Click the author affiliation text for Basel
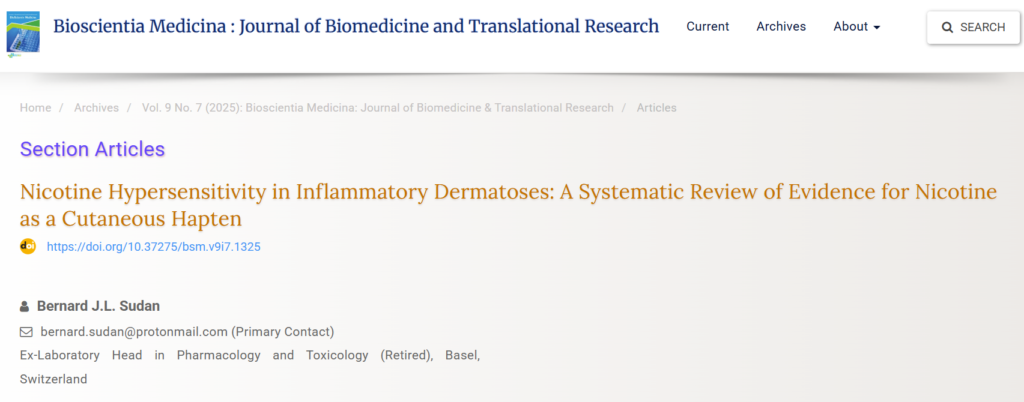This screenshot has width=1024, height=402. (249, 356)
